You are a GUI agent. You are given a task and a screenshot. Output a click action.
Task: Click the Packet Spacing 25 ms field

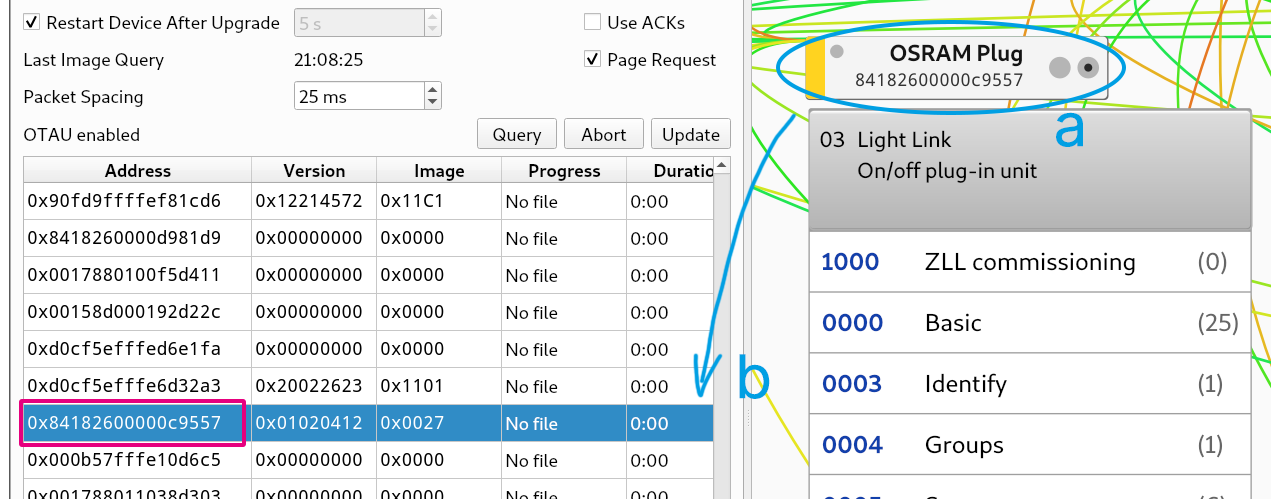(x=359, y=96)
